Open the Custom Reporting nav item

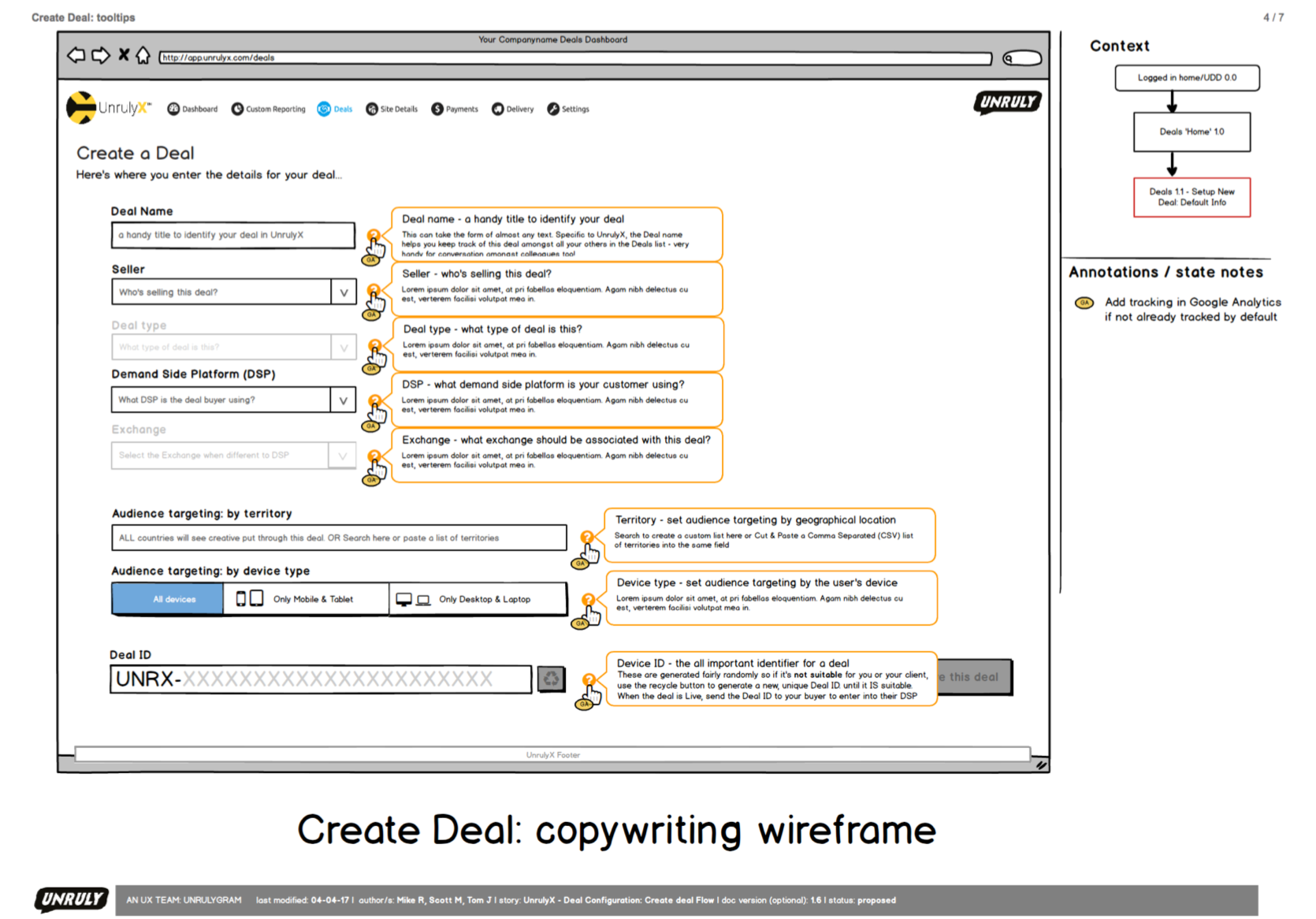tap(268, 109)
